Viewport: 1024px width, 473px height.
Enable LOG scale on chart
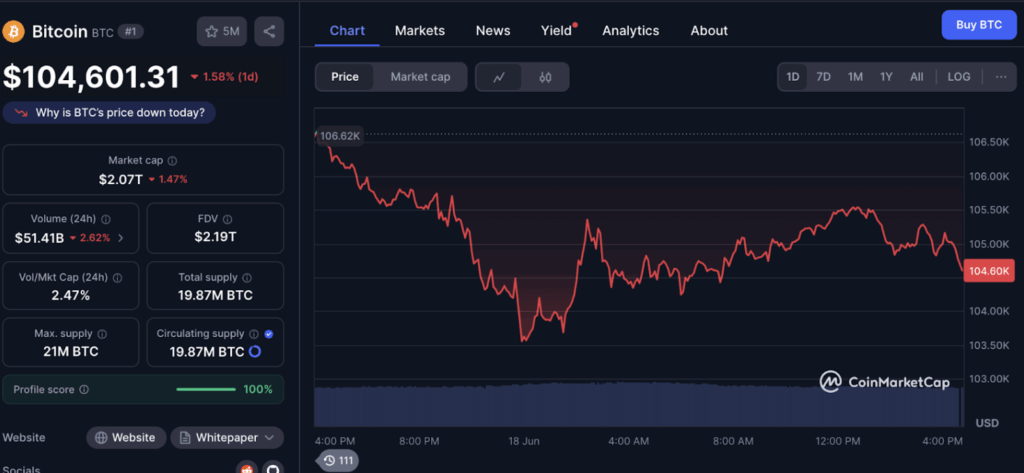958,77
